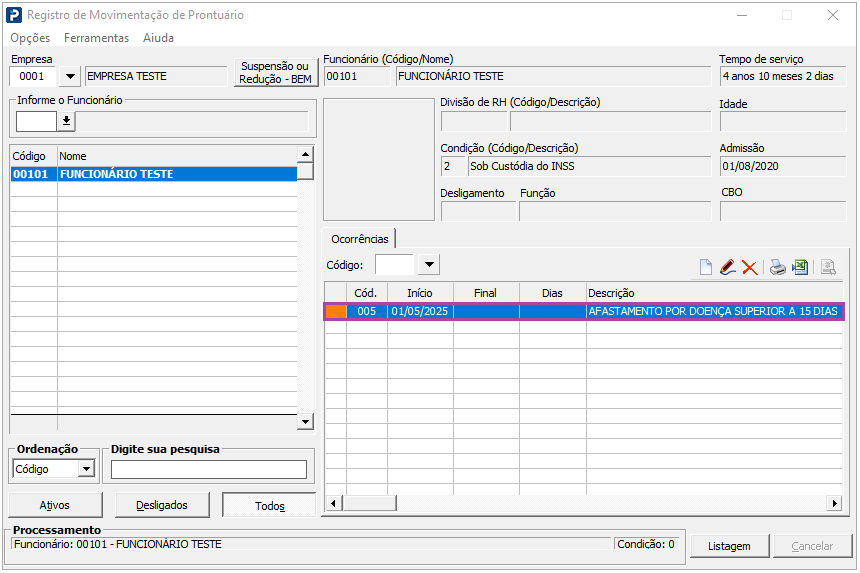This screenshot has width=860, height=573.
Task: Click the occurrences horizontal scrollbar thumb
Action: 370,503
